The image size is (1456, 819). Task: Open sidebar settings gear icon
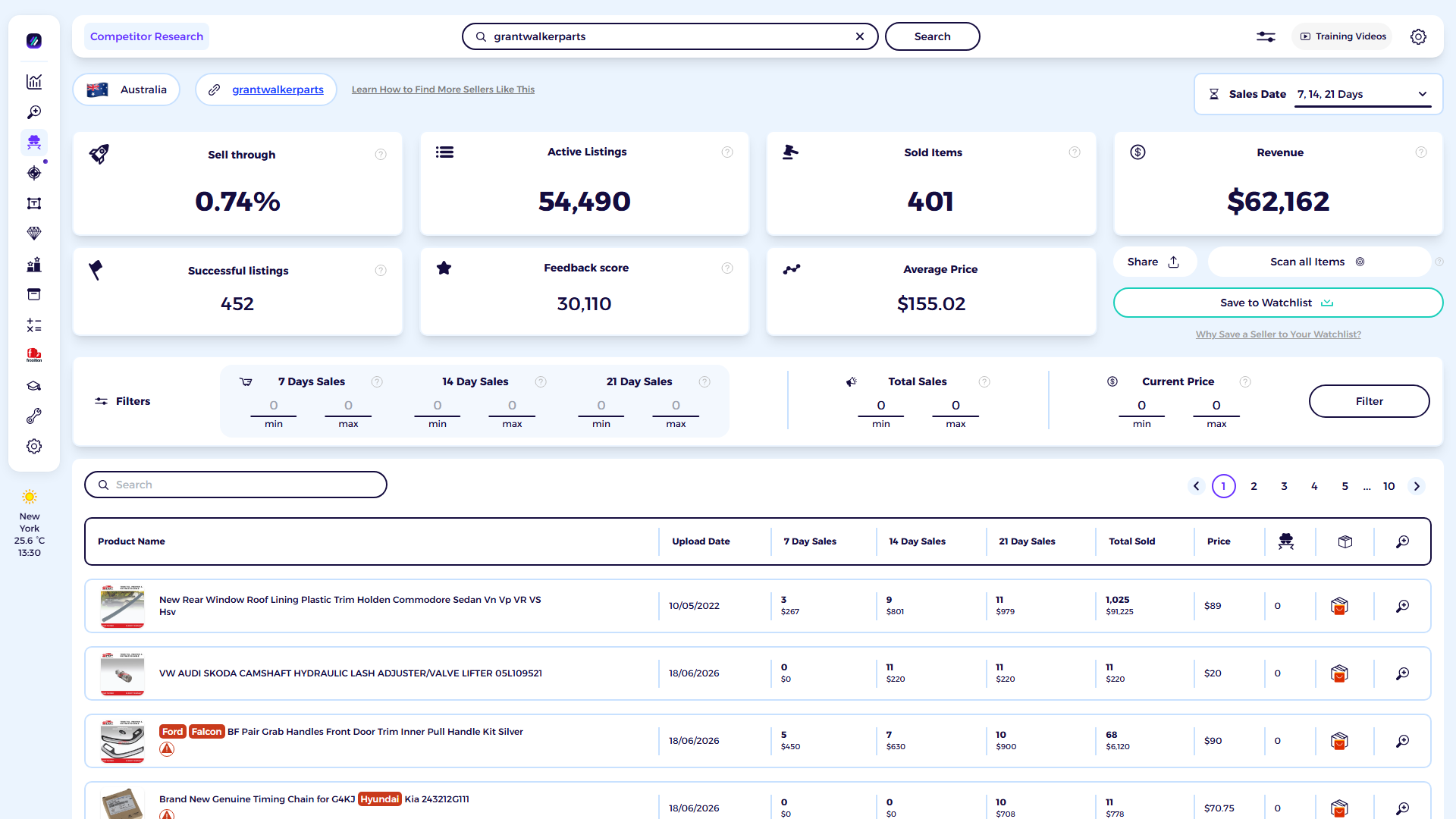pos(34,447)
